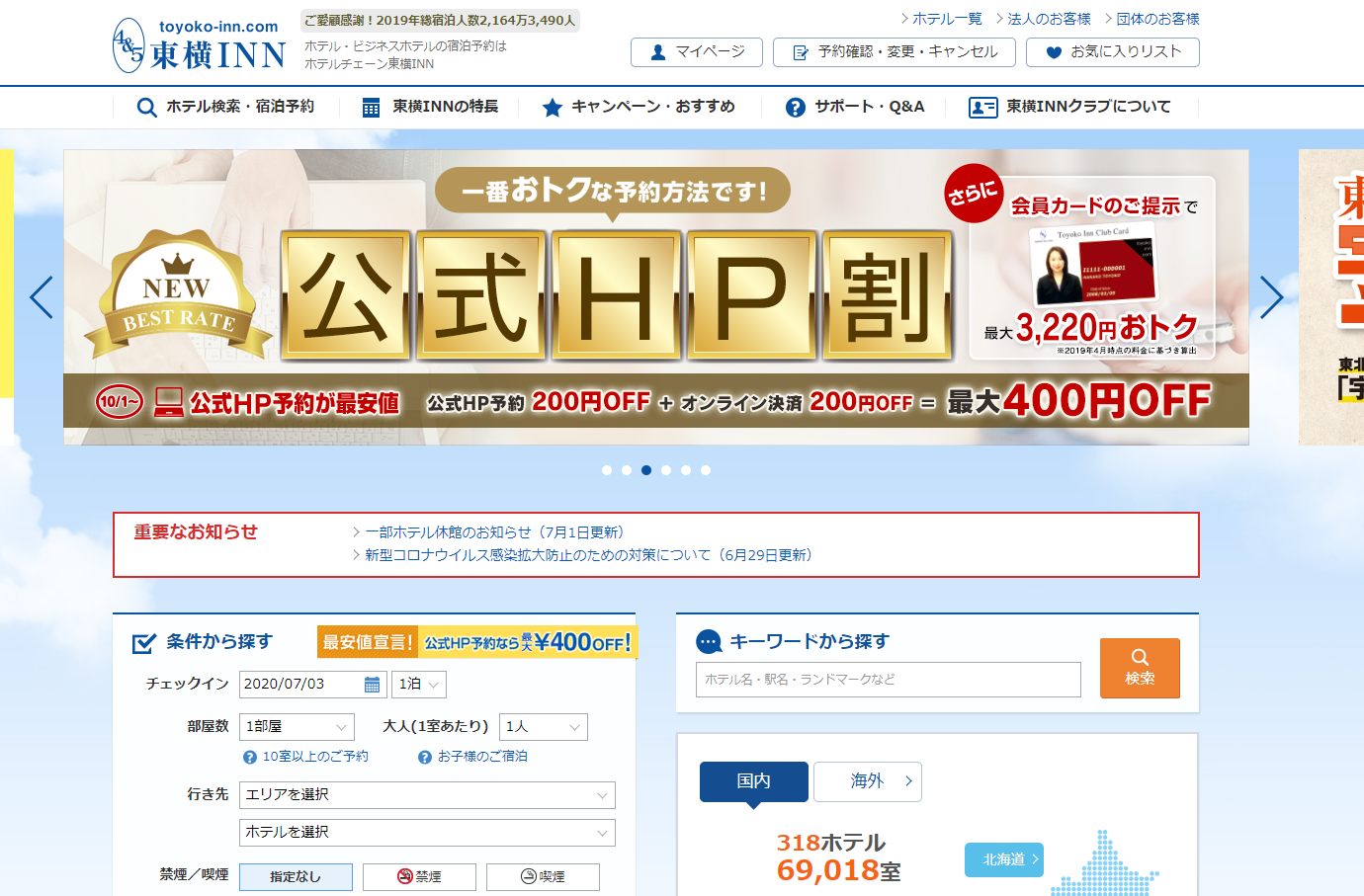Select 指定なし smoking option
This screenshot has width=1364, height=896.
coord(296,877)
